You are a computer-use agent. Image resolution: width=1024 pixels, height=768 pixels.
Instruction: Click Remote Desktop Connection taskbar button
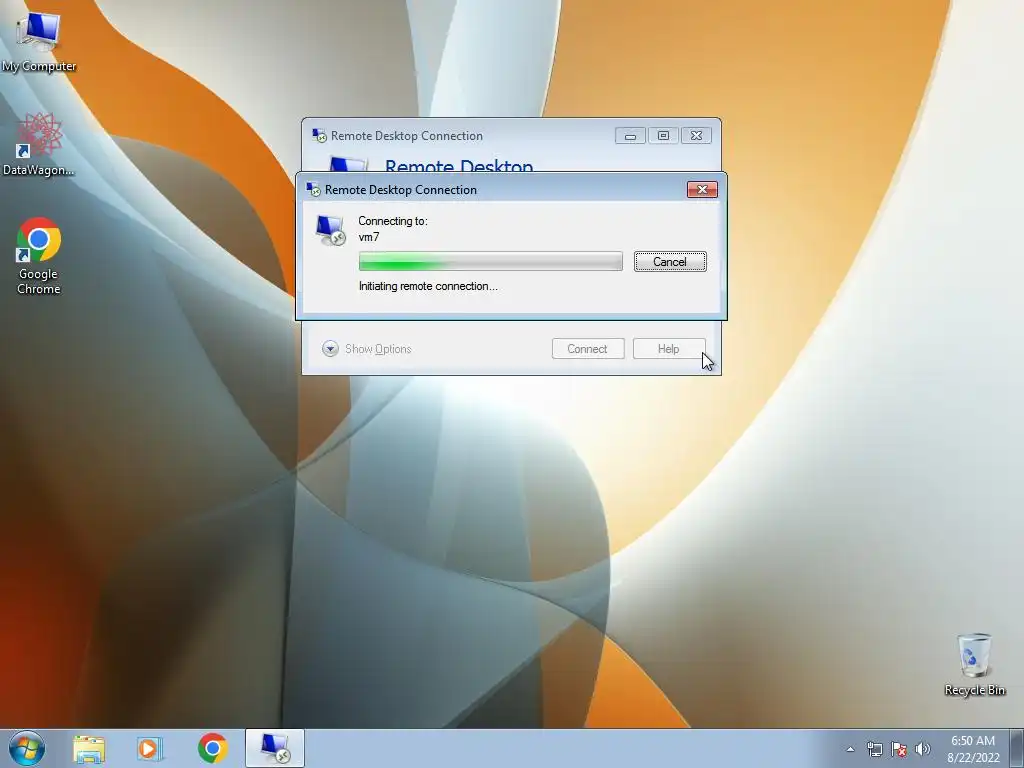[275, 748]
